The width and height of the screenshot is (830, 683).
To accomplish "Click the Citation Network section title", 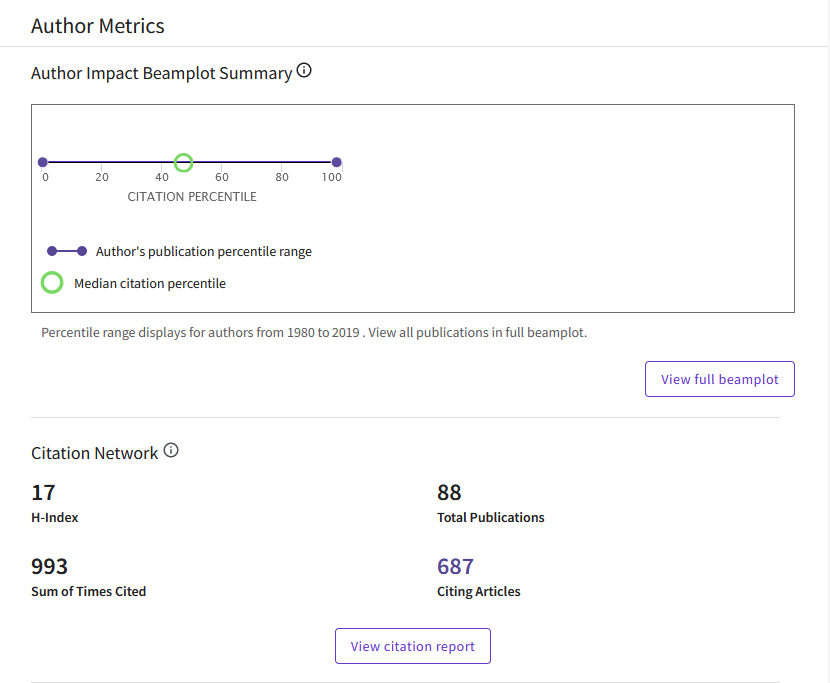I will (95, 453).
